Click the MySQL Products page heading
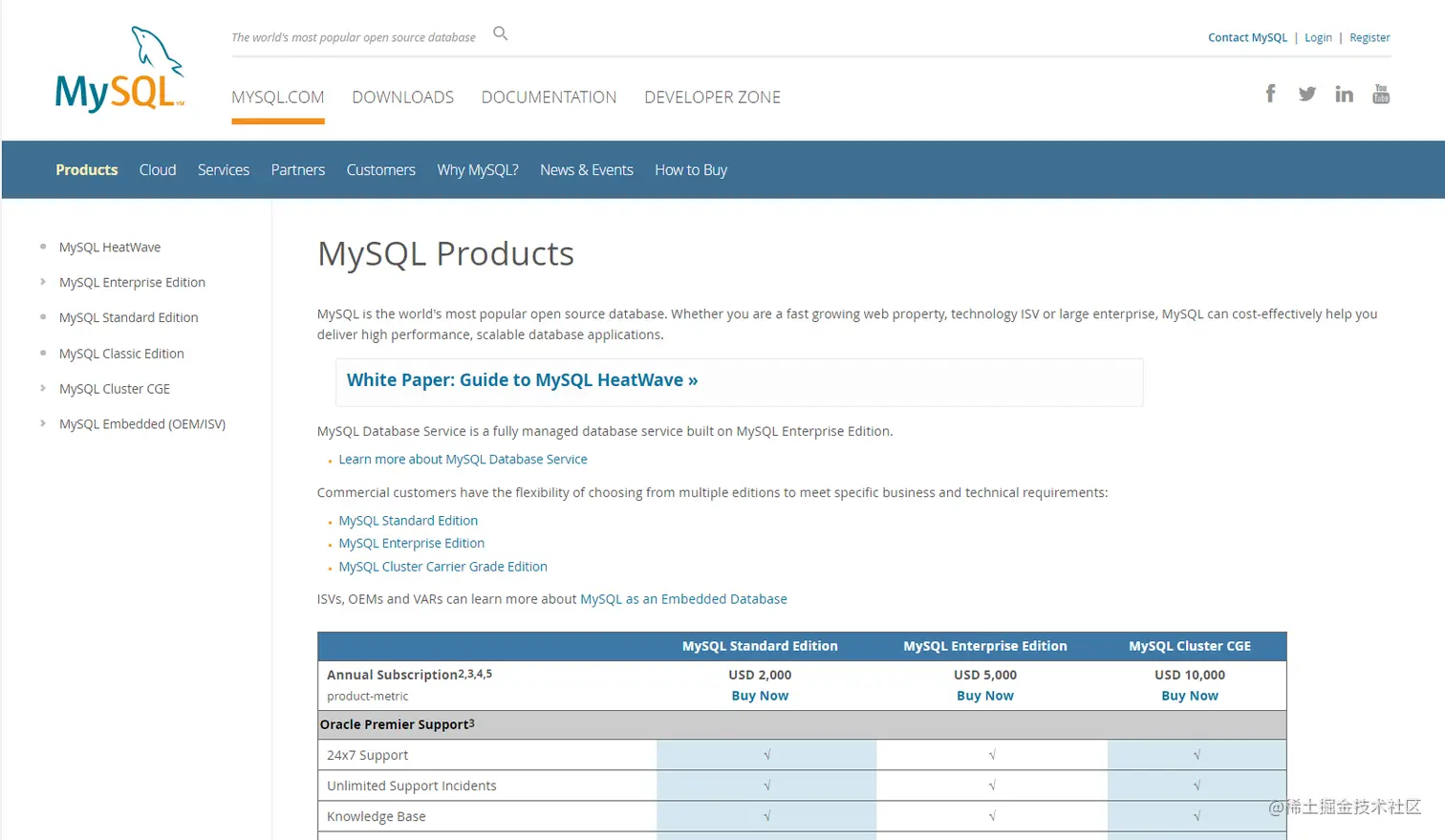Viewport: 1445px width, 840px height. coord(445,253)
